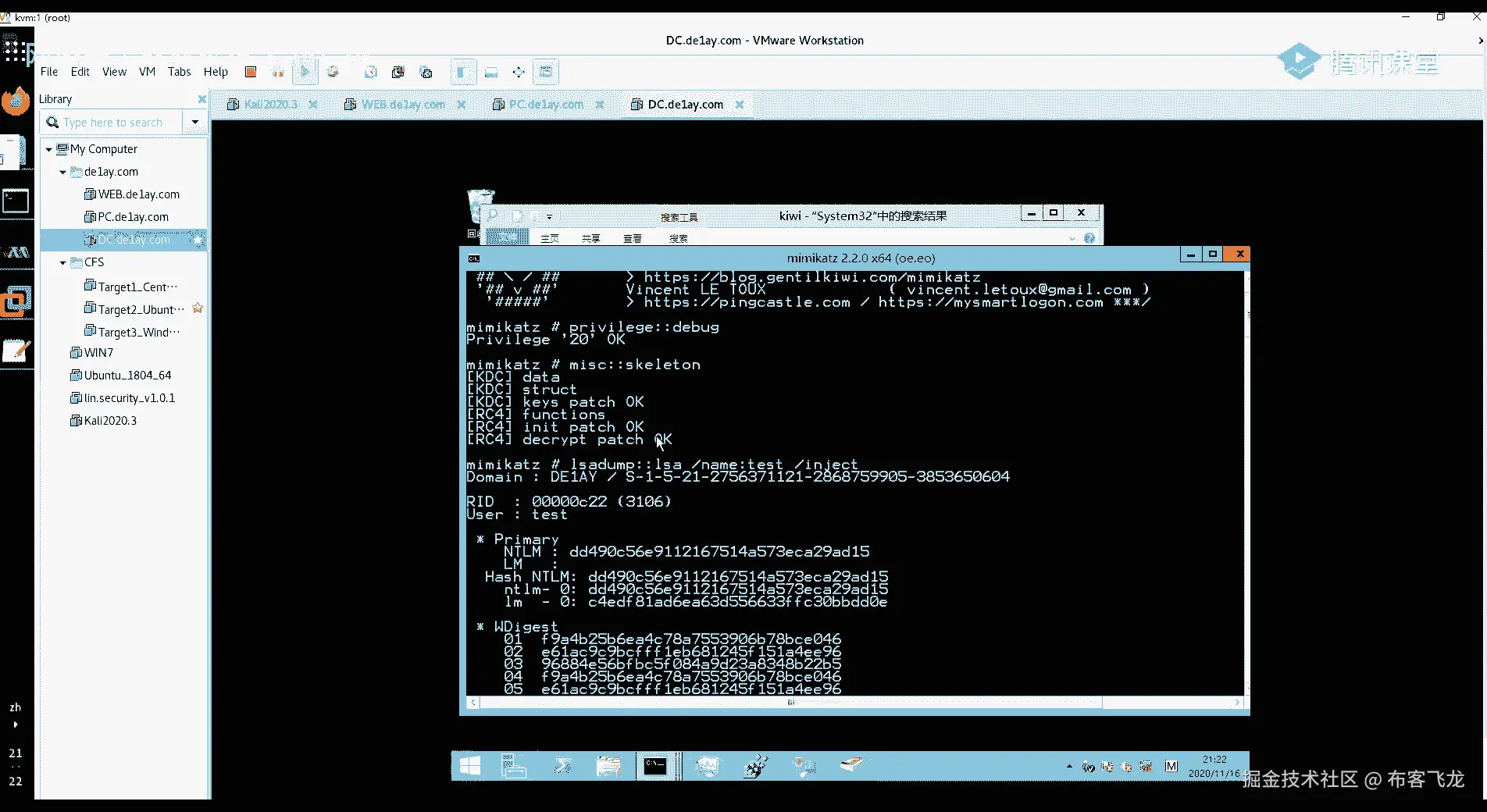
Task: Open the 搜索 ribbon tab in Explorer
Action: [x=679, y=238]
